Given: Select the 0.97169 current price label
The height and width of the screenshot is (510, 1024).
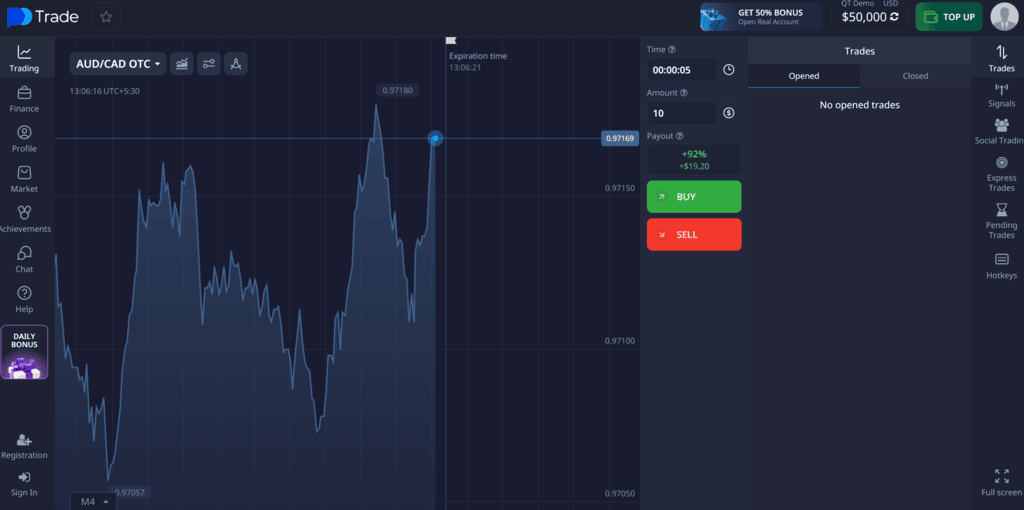Looking at the screenshot, I should pos(620,138).
